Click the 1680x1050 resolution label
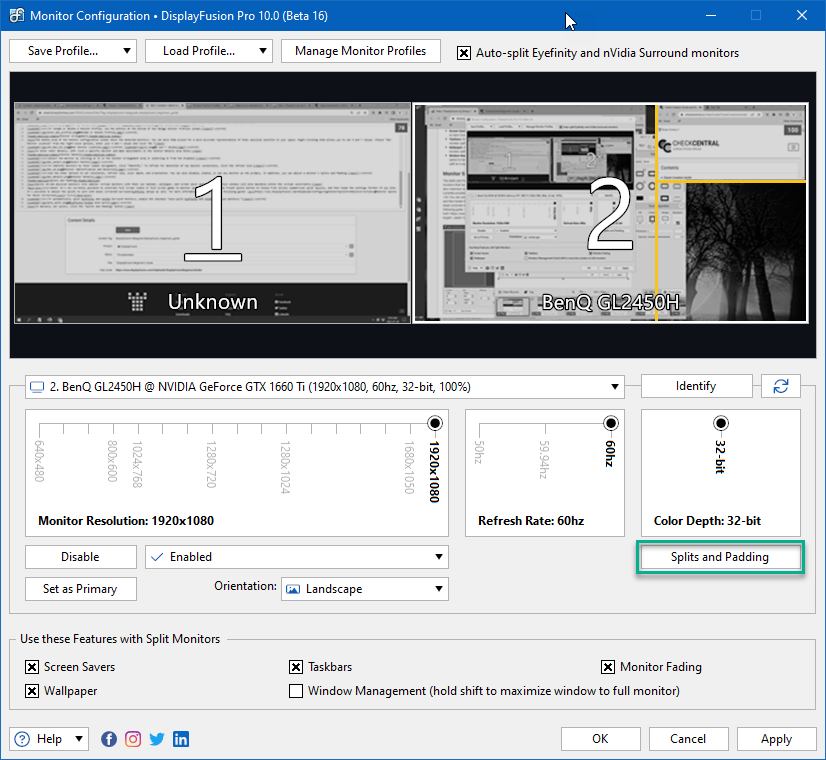The height and width of the screenshot is (760, 826). (x=409, y=467)
